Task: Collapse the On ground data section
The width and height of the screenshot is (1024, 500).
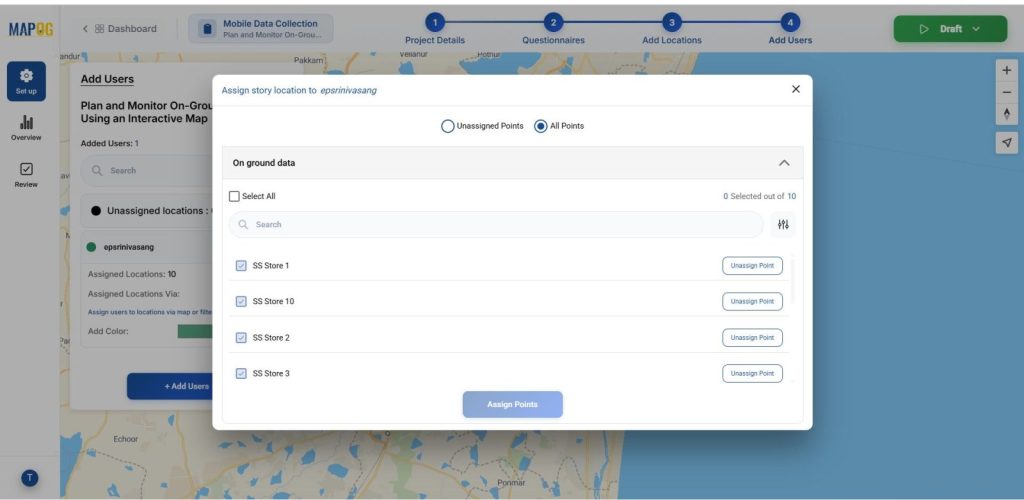Action: (784, 163)
